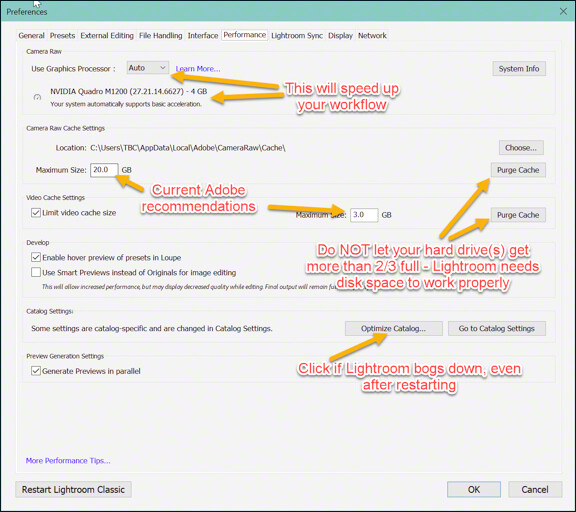Go to the File Handling tab

(x=161, y=36)
